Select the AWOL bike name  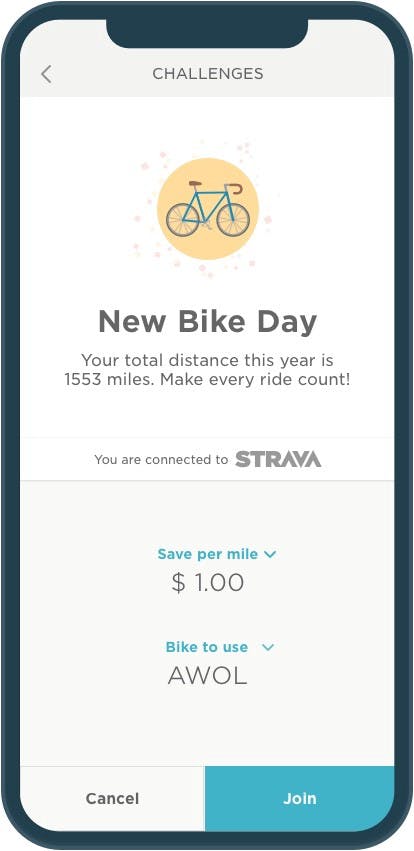207,676
